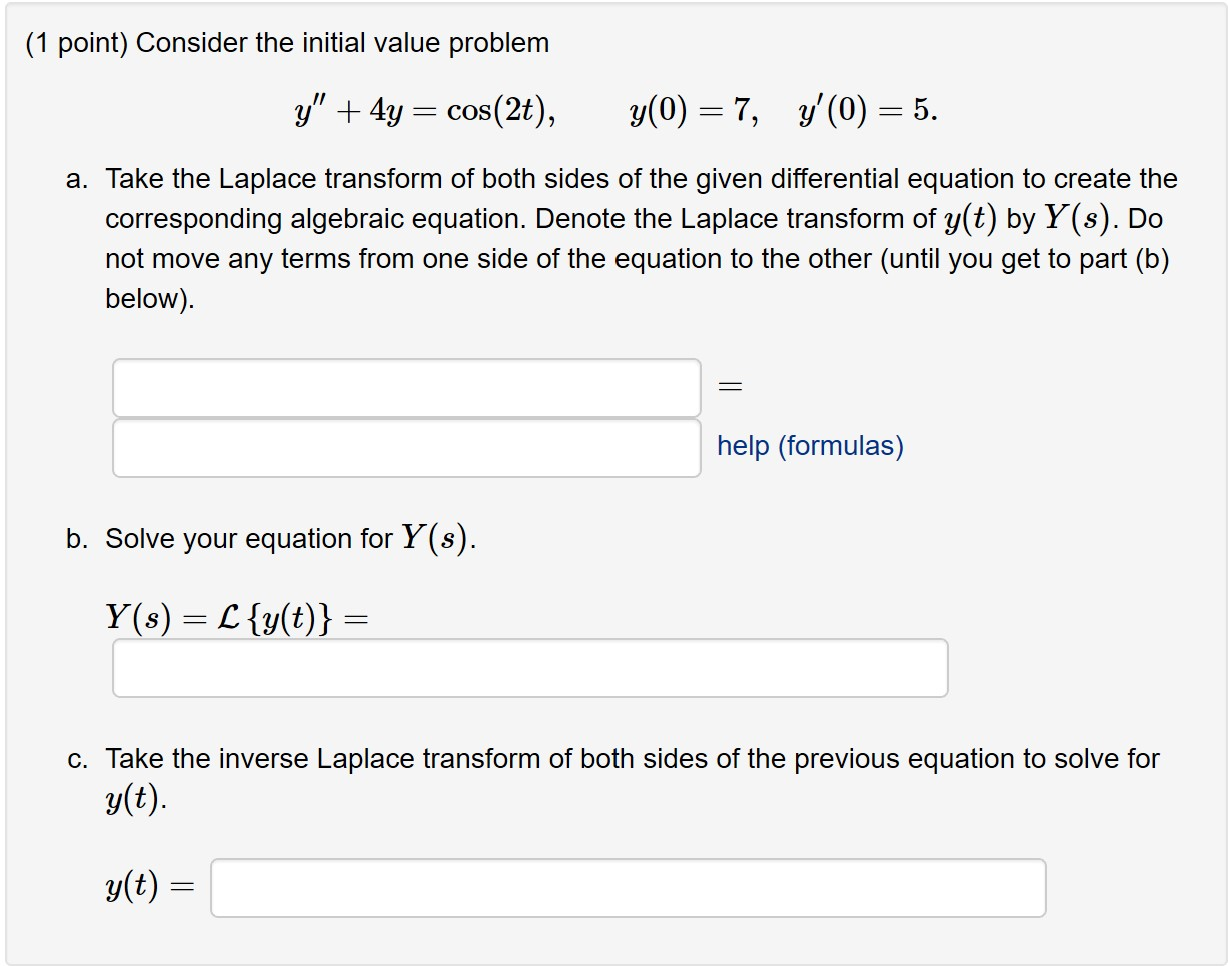Click inside the inverse Laplace transform answer box
1228x966 pixels.
[627, 887]
